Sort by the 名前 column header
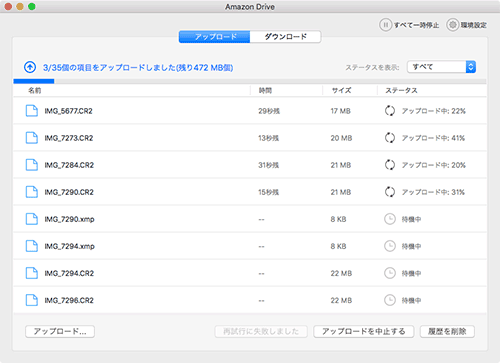 [34, 90]
